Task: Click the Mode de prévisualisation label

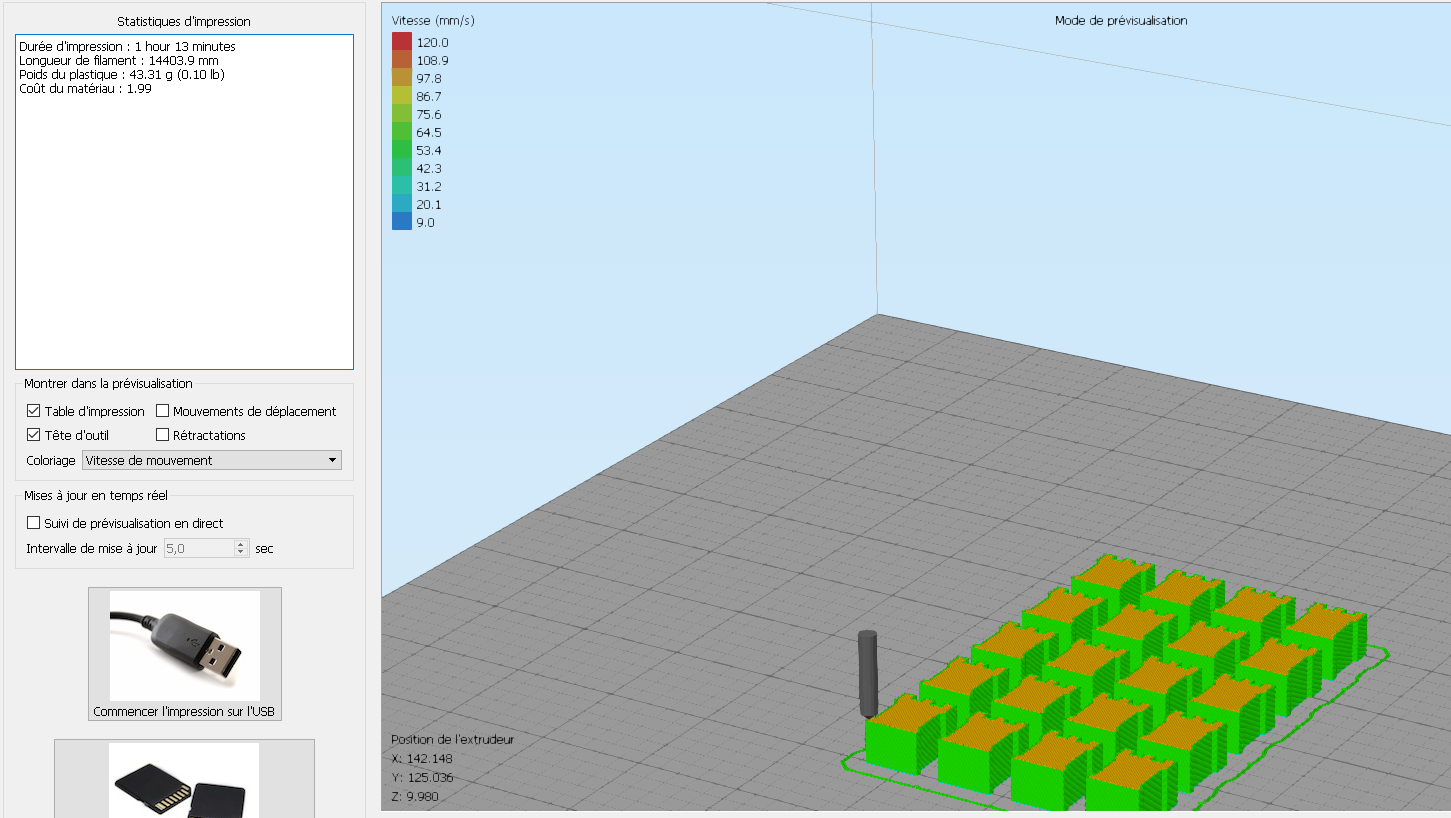Action: coord(1121,20)
